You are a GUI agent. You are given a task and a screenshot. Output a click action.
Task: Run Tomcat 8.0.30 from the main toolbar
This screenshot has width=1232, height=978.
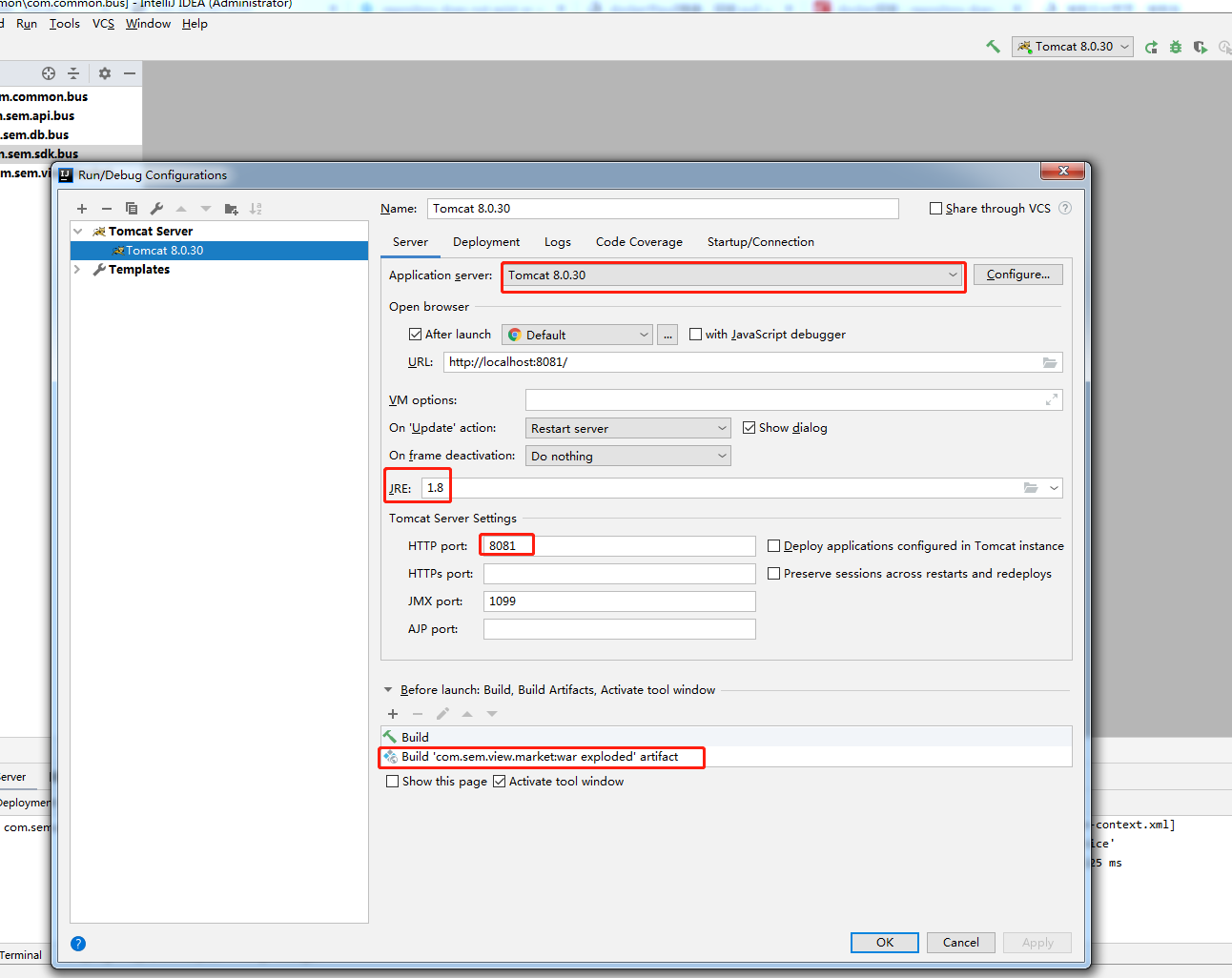click(1151, 47)
